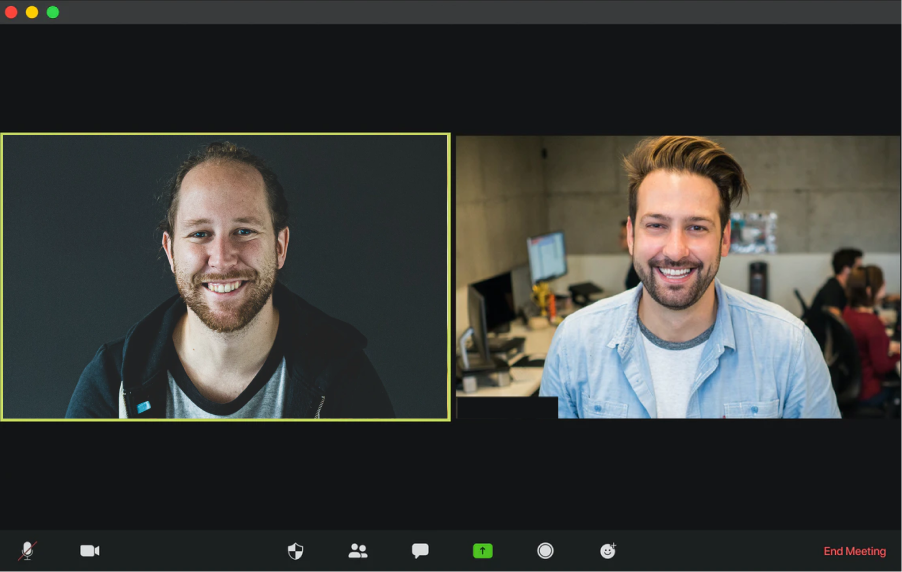This screenshot has width=902, height=572.
Task: Close the meeting window with the red button
Action: coord(11,12)
